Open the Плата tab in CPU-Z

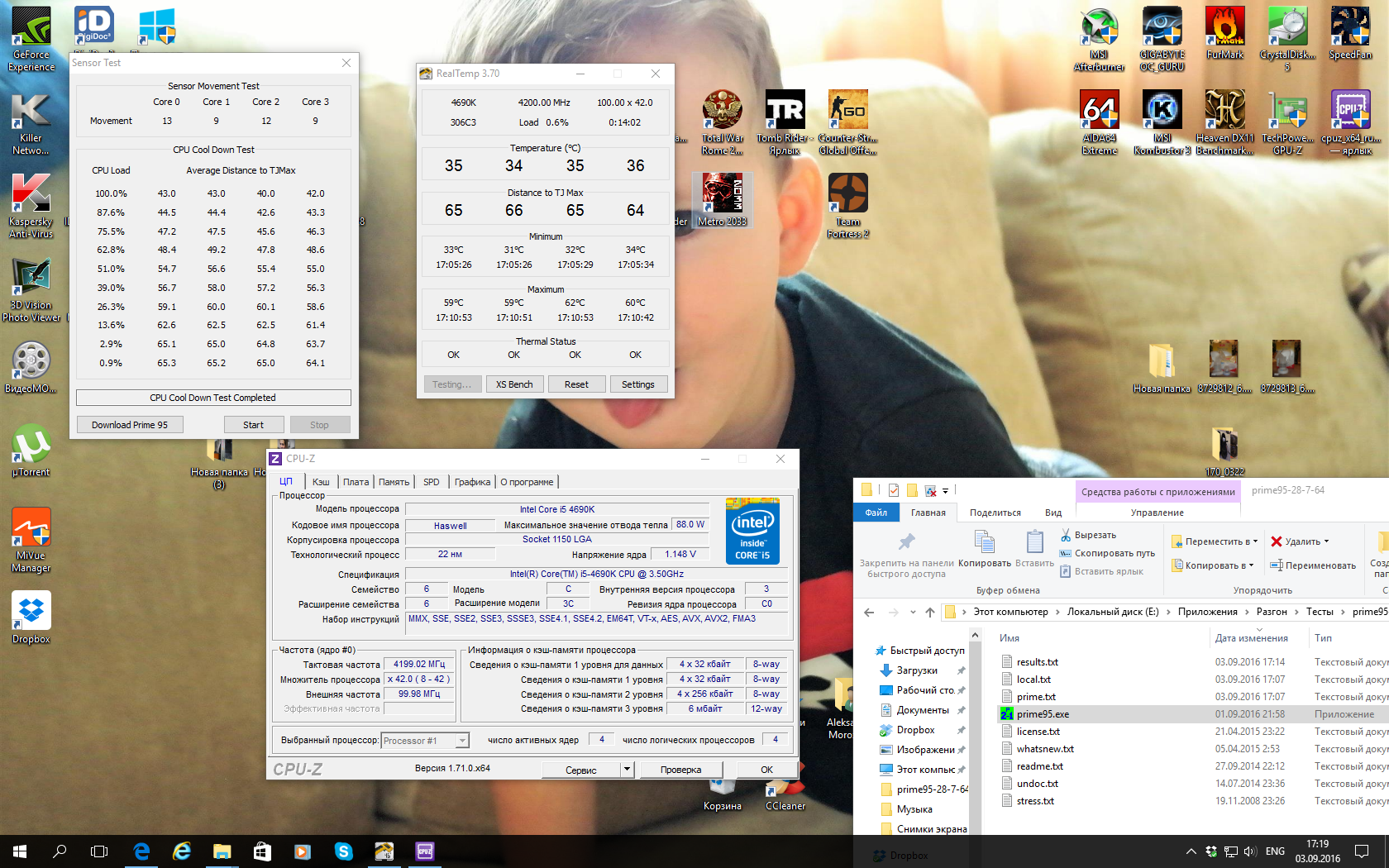[x=356, y=482]
